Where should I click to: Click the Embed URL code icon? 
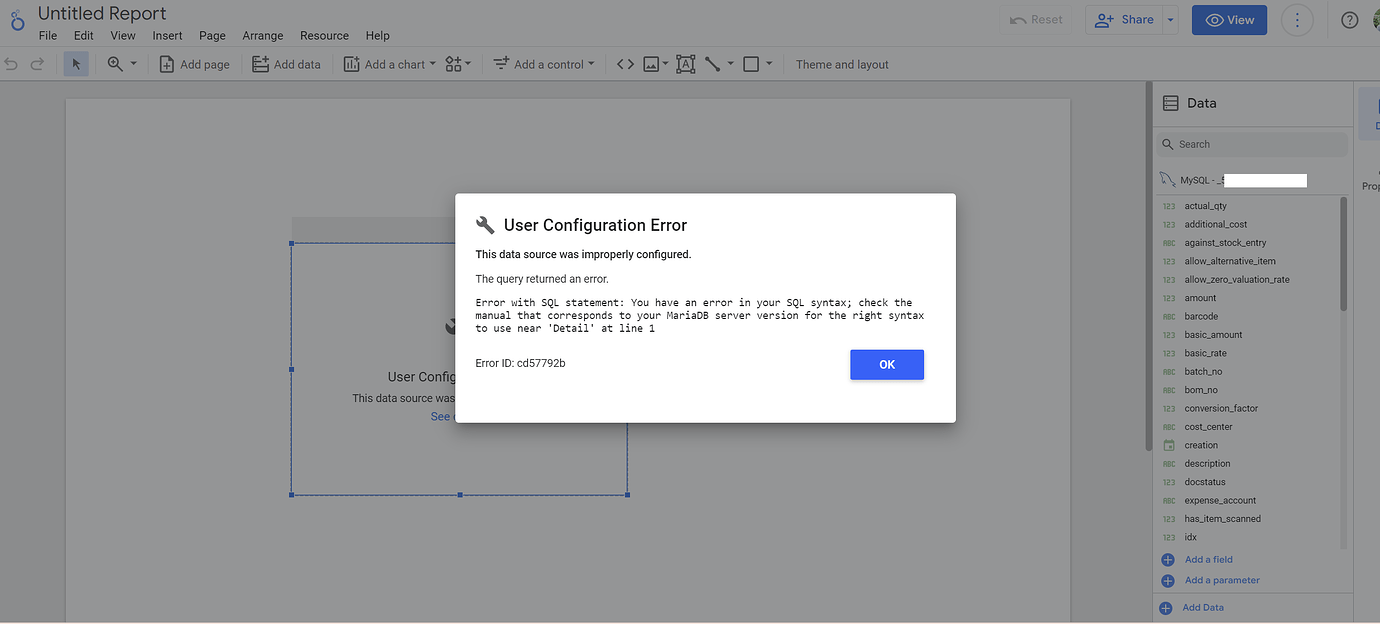[x=625, y=63]
